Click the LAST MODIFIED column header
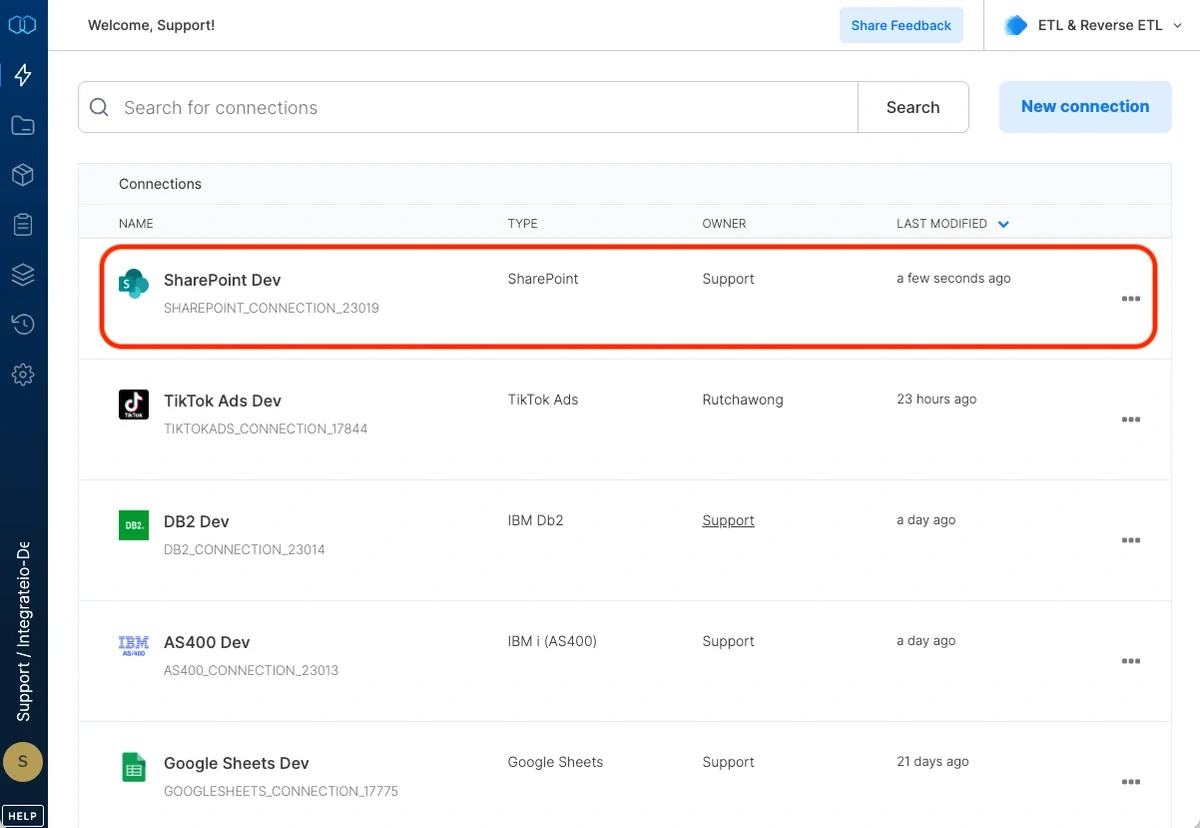The height and width of the screenshot is (828, 1200). click(x=942, y=224)
